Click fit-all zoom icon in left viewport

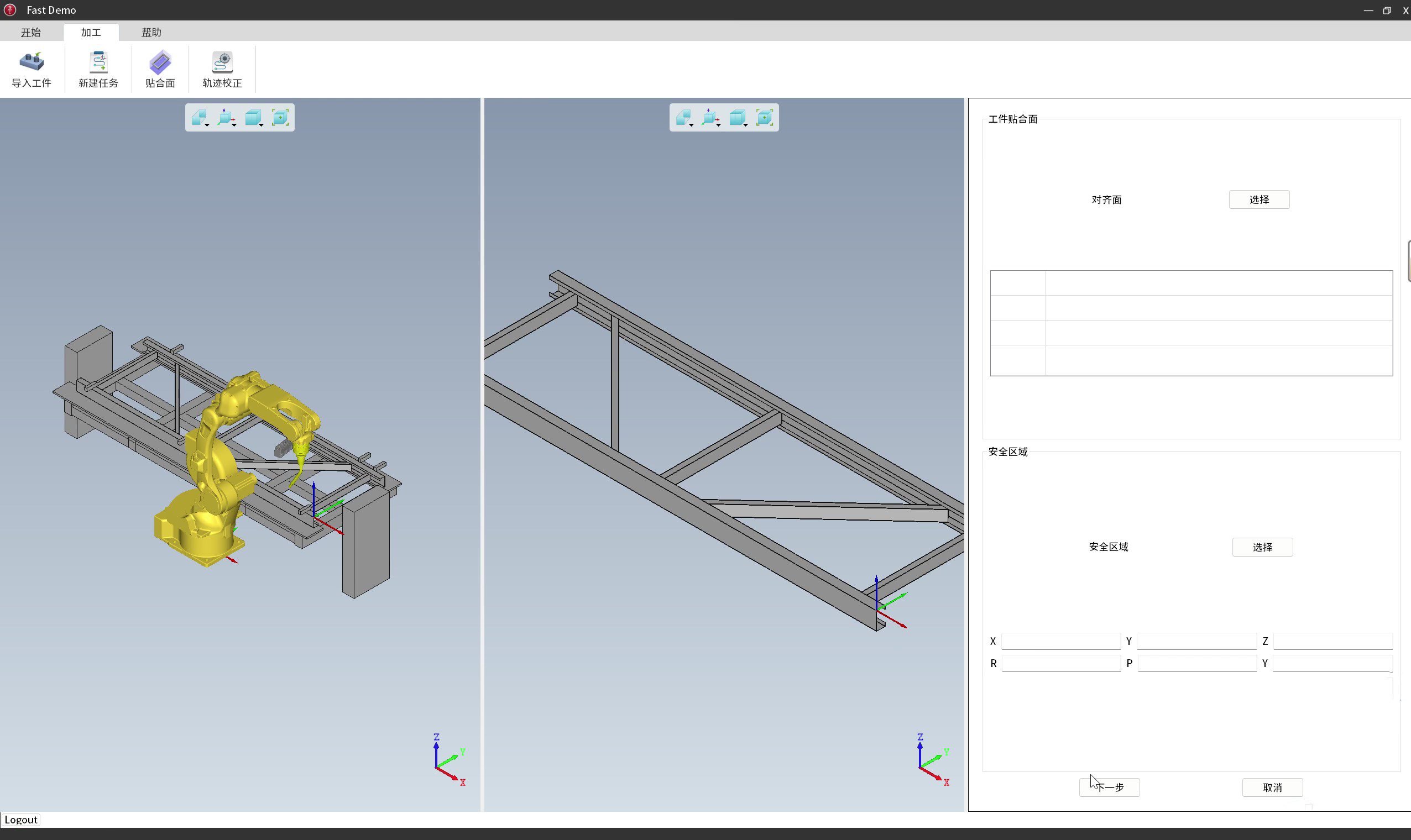click(280, 118)
